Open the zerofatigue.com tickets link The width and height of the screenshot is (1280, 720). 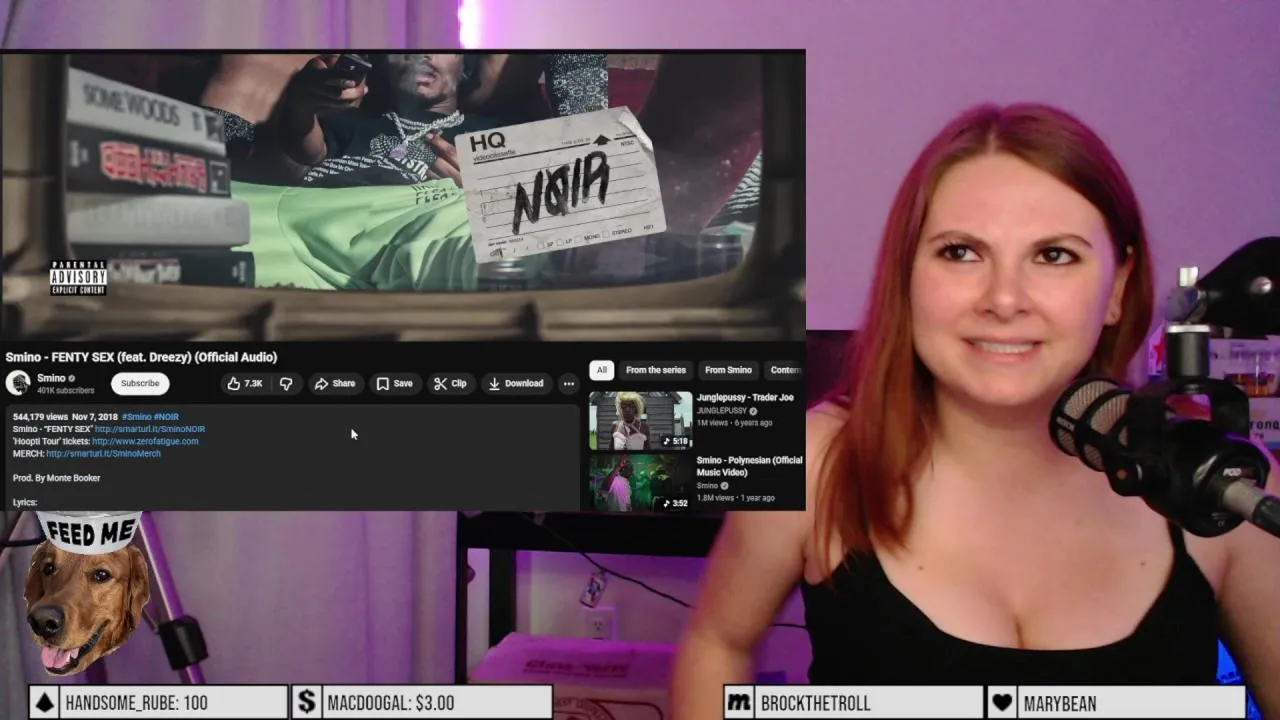pyautogui.click(x=145, y=441)
